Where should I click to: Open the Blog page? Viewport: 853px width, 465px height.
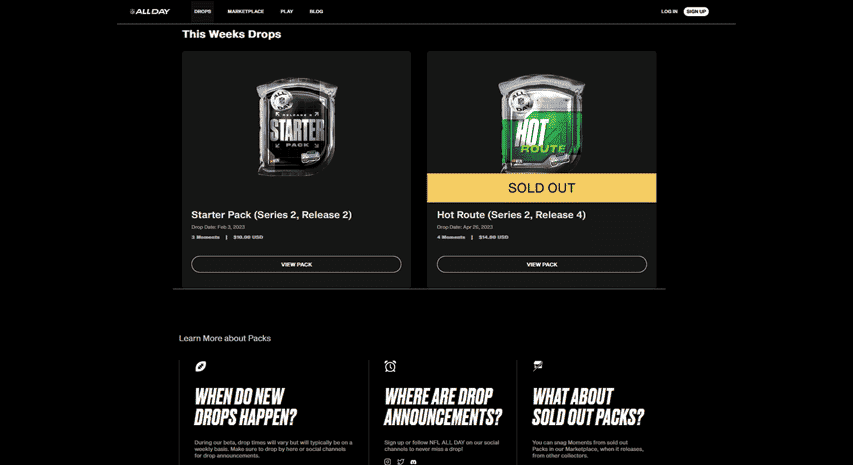tap(316, 11)
